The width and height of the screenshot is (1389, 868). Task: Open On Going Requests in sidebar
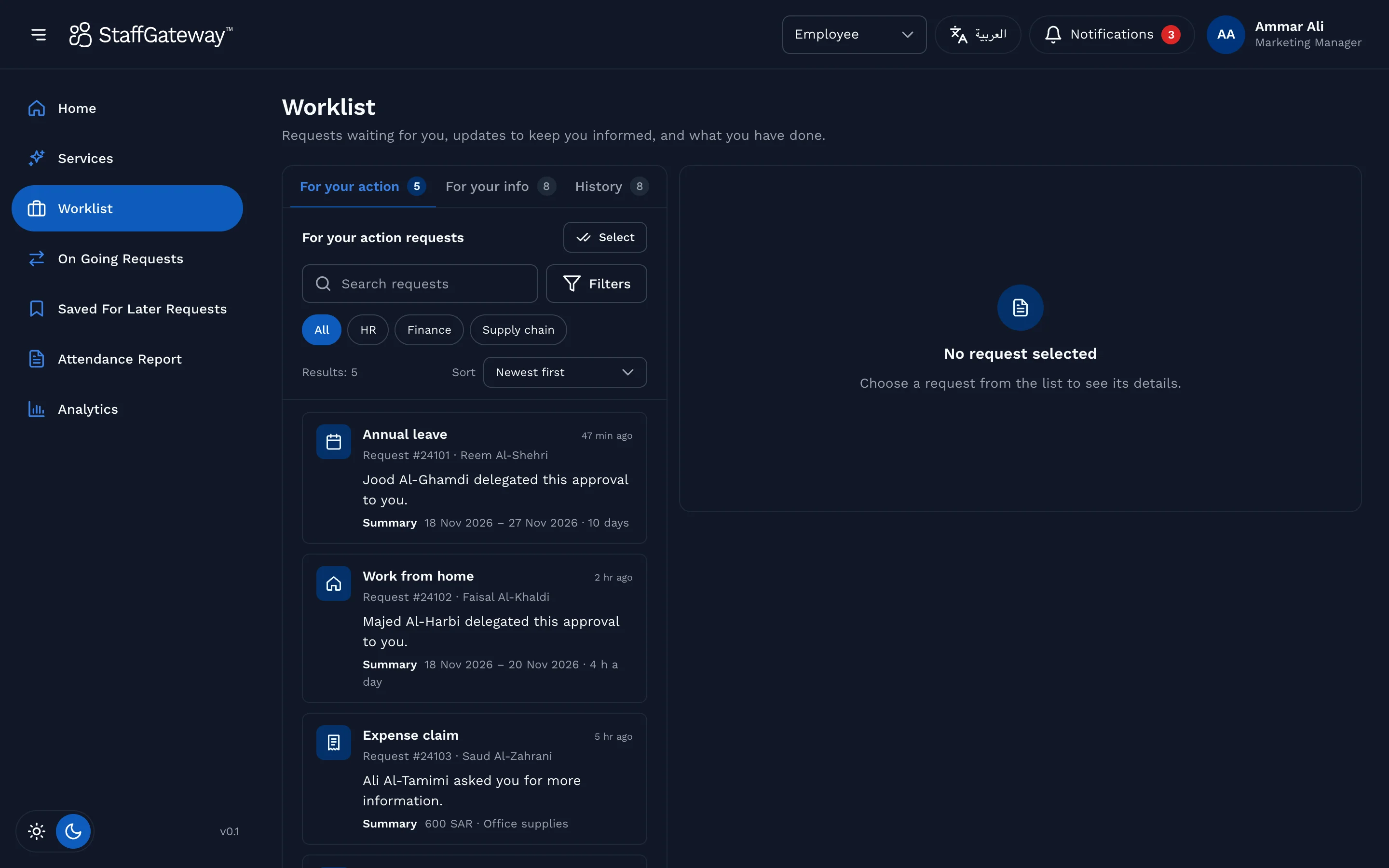(x=127, y=259)
